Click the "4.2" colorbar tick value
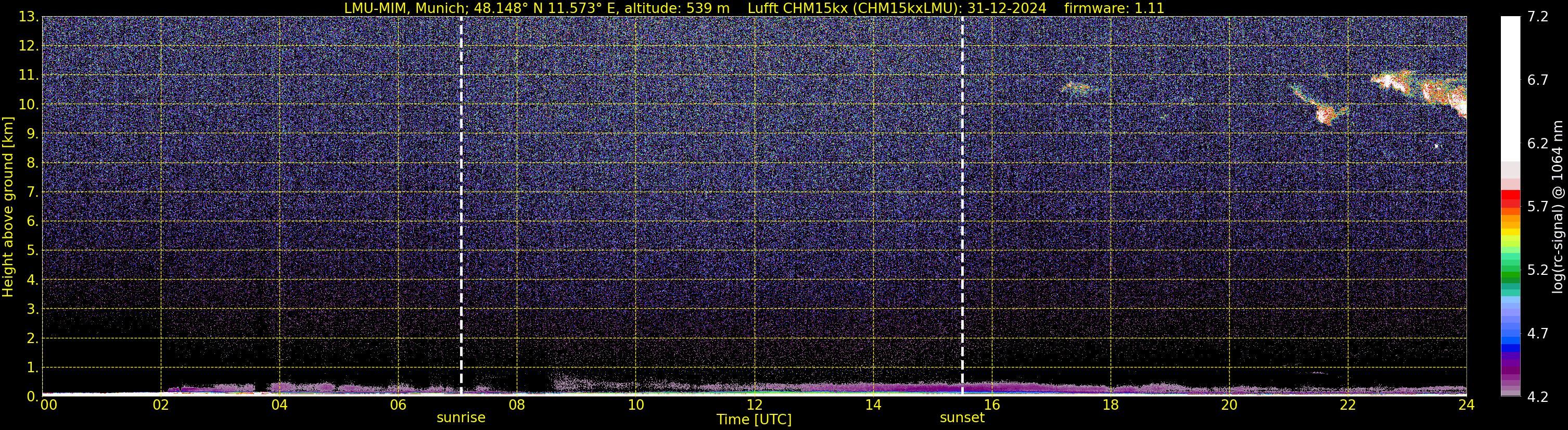Image resolution: width=1568 pixels, height=430 pixels. (1538, 397)
